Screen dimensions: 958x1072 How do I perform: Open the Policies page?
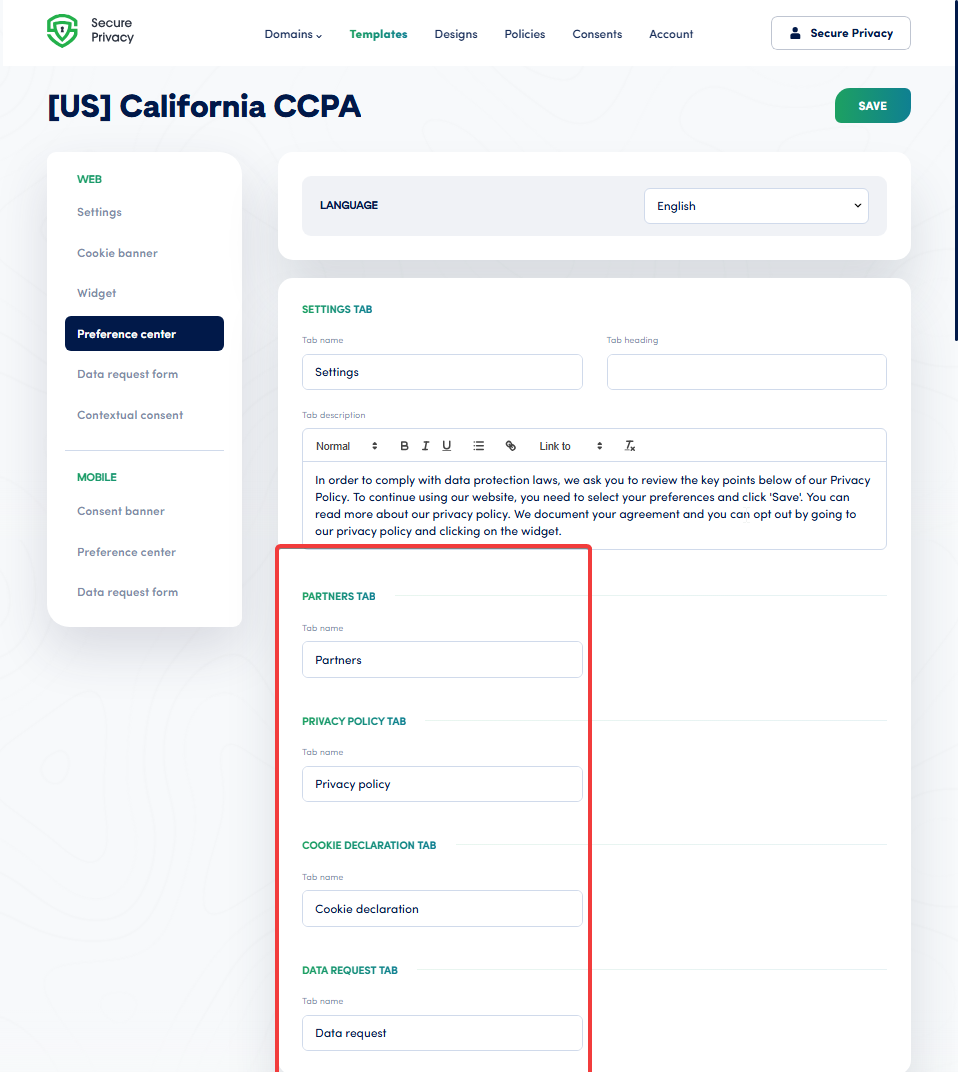[x=525, y=34]
